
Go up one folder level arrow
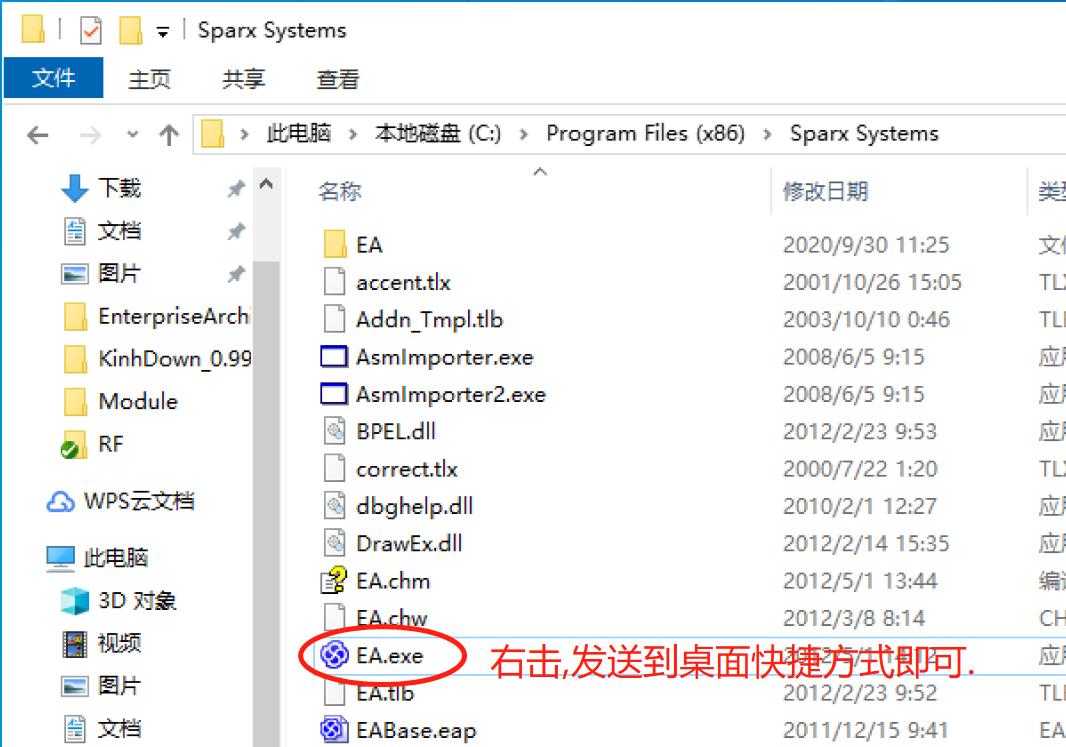(x=169, y=135)
